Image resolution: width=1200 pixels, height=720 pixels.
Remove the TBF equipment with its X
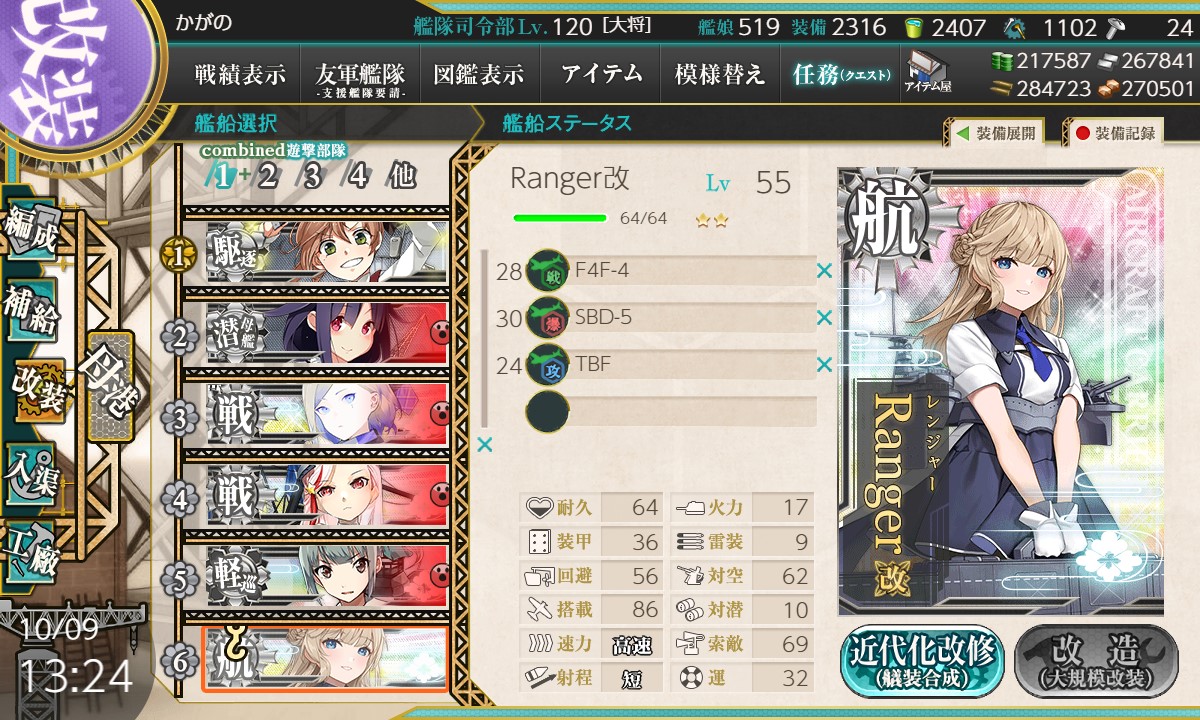coord(824,364)
